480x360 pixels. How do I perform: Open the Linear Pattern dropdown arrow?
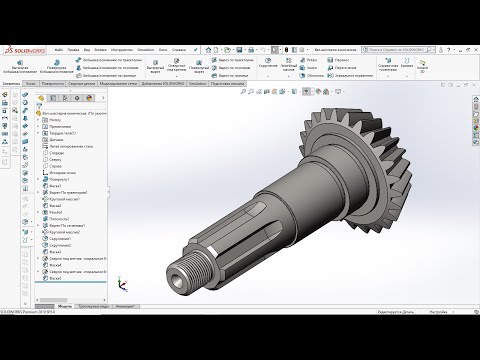pyautogui.click(x=289, y=76)
